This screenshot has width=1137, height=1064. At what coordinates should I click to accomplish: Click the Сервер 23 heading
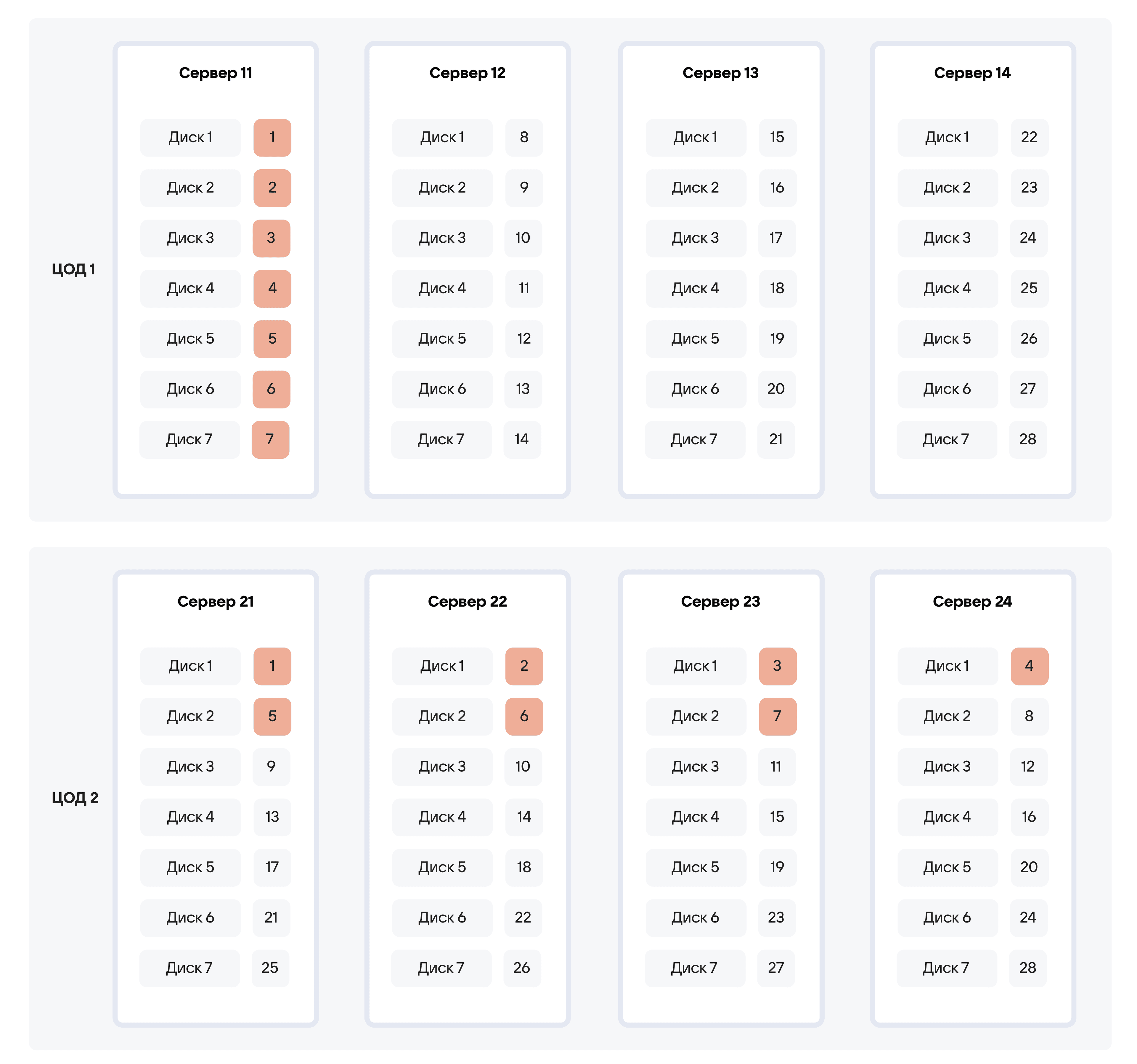pyautogui.click(x=720, y=601)
